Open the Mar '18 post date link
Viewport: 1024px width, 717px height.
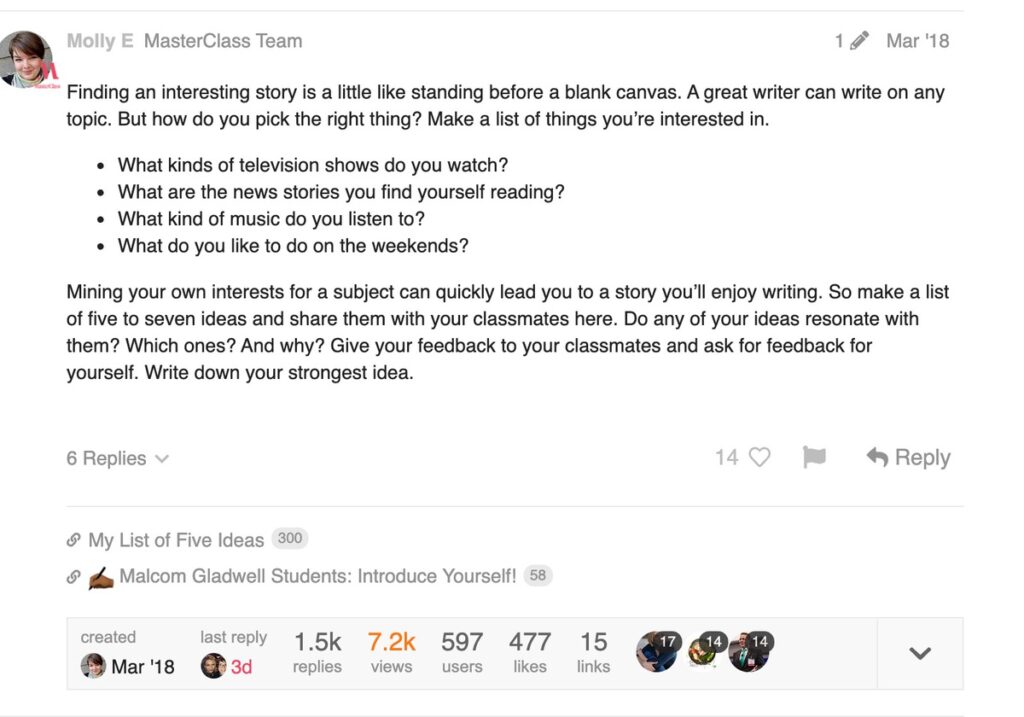[917, 41]
